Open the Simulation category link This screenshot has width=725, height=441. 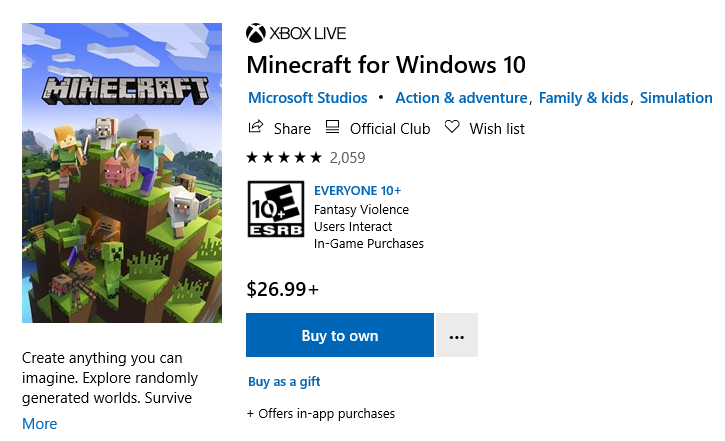click(676, 98)
